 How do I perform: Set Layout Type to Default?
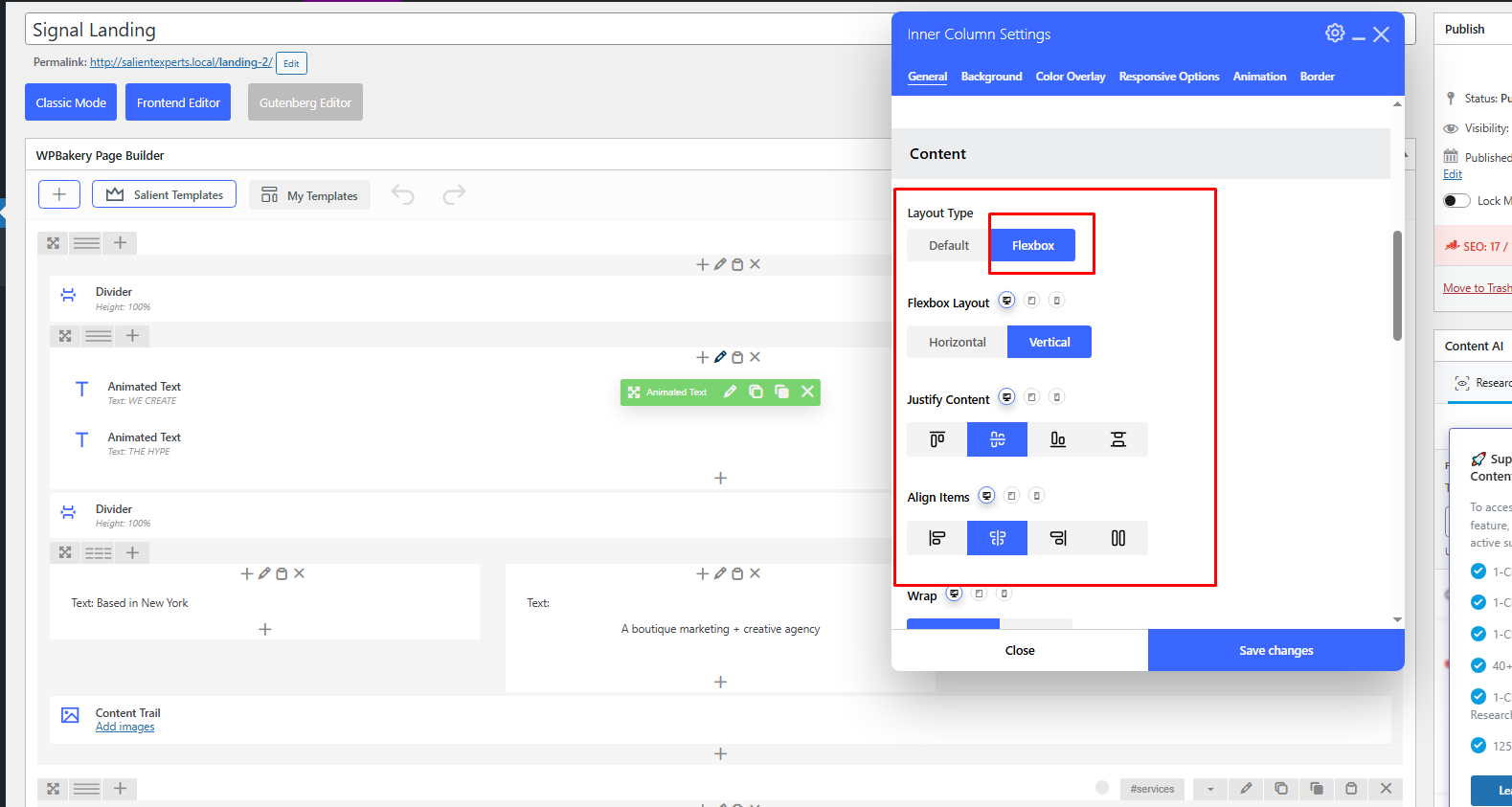948,246
